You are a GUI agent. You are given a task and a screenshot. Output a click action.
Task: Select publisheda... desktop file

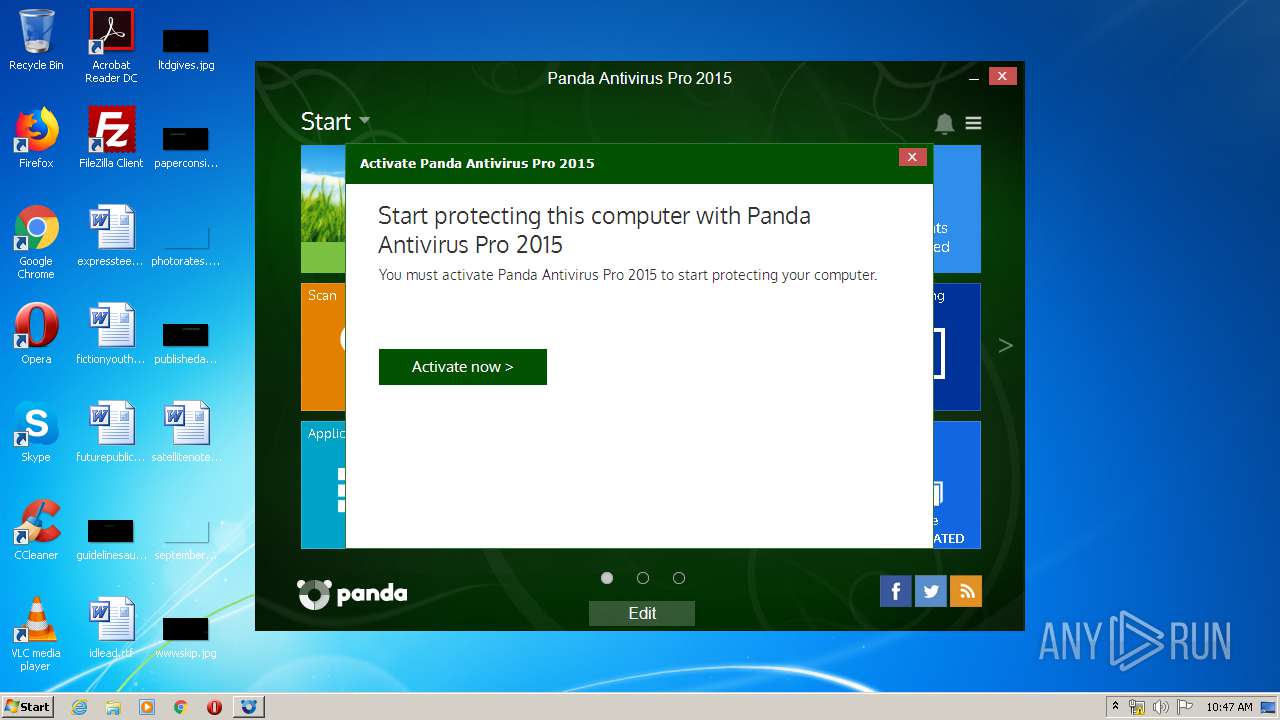point(186,342)
